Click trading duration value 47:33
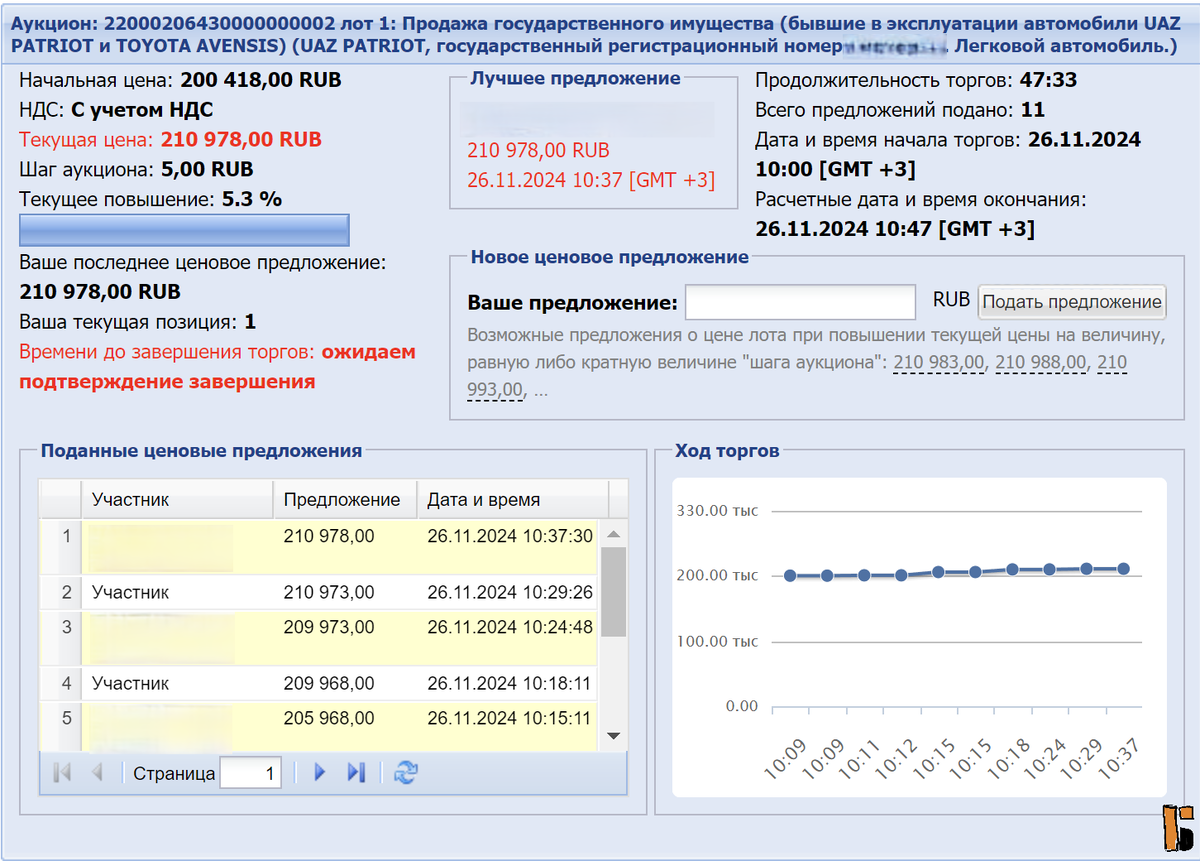This screenshot has width=1200, height=861. coord(1049,80)
